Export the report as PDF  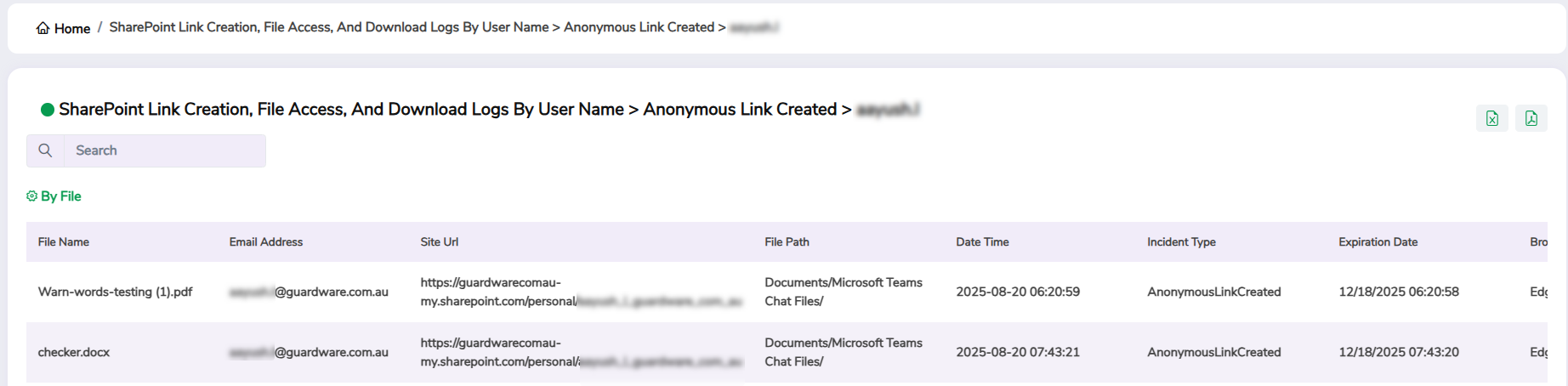[1531, 118]
